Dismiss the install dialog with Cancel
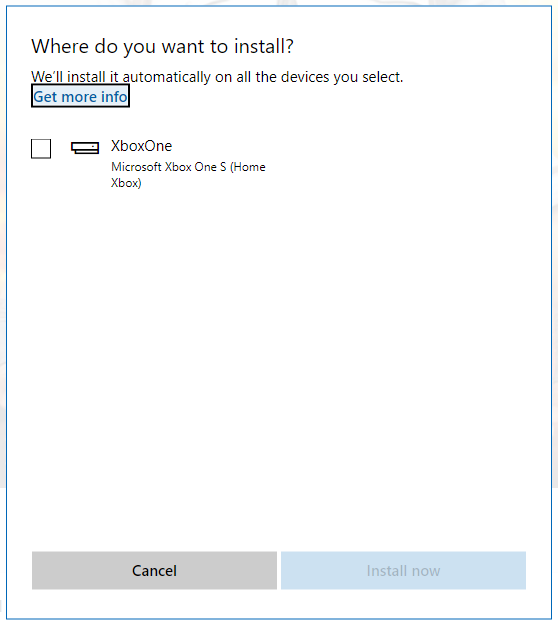Viewport: 558px width, 626px height. pos(154,570)
